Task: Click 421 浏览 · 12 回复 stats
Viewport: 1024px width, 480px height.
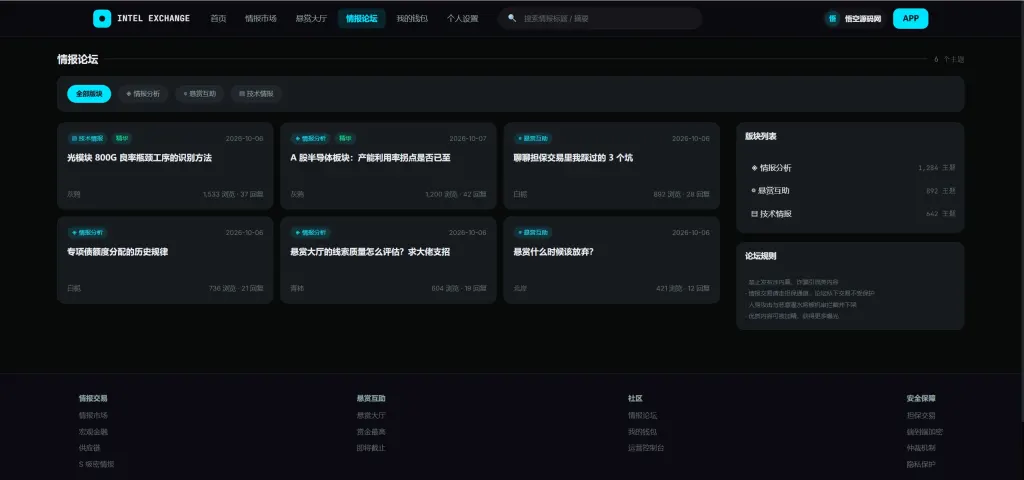Action: point(683,289)
